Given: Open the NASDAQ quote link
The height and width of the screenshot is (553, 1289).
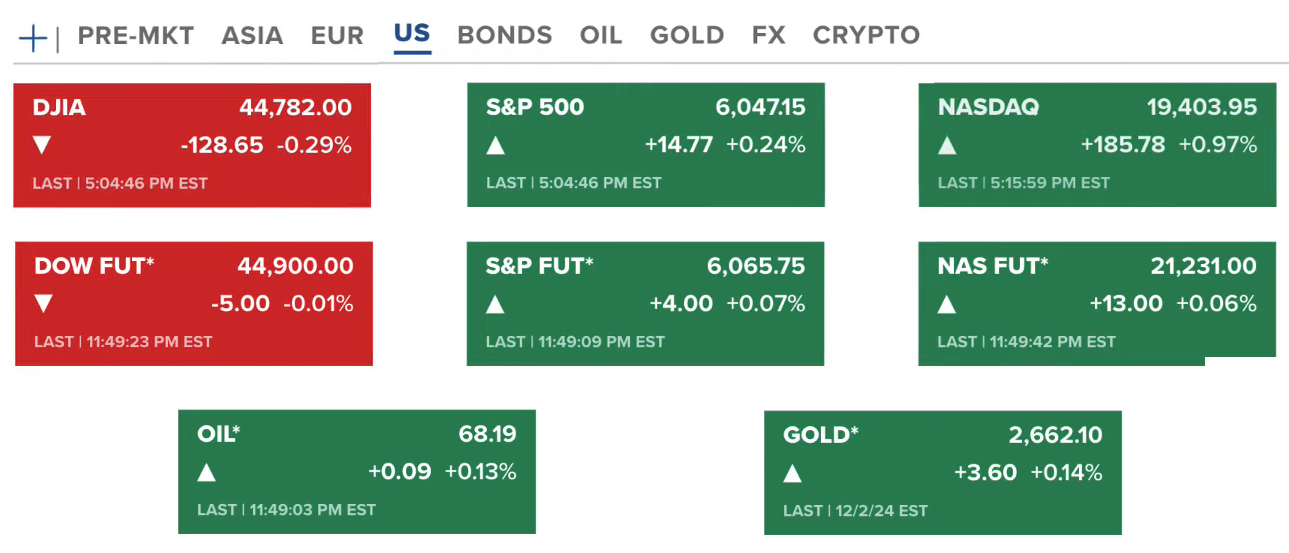Looking at the screenshot, I should click(988, 108).
